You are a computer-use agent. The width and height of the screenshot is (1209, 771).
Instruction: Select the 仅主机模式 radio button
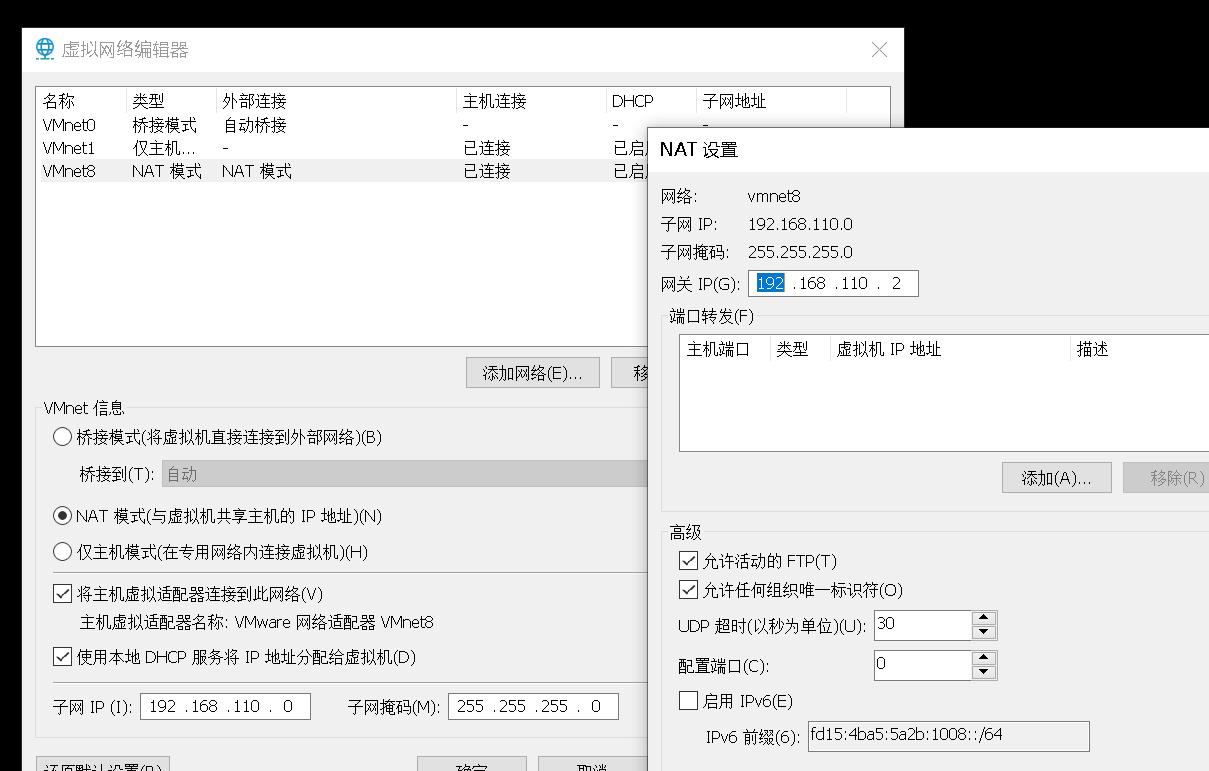[62, 552]
